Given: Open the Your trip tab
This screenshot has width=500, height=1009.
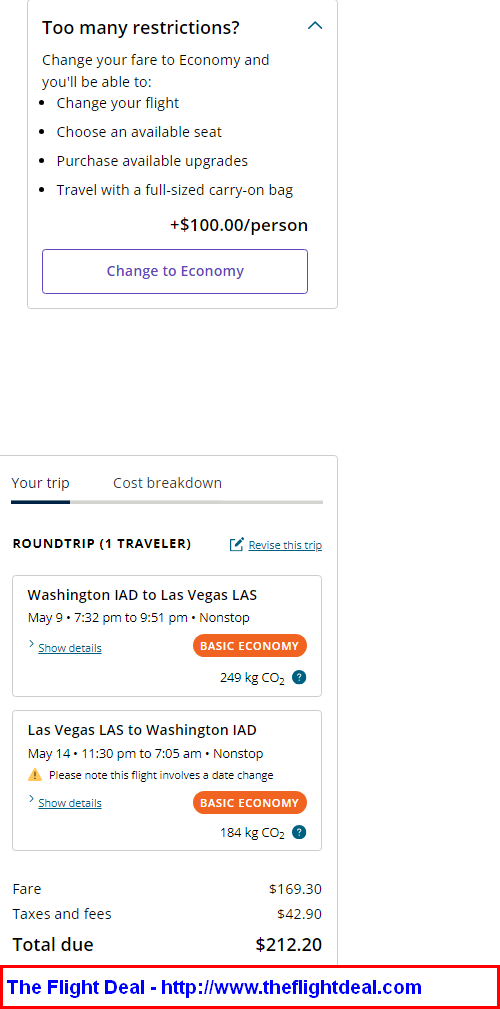Looking at the screenshot, I should pos(41,483).
